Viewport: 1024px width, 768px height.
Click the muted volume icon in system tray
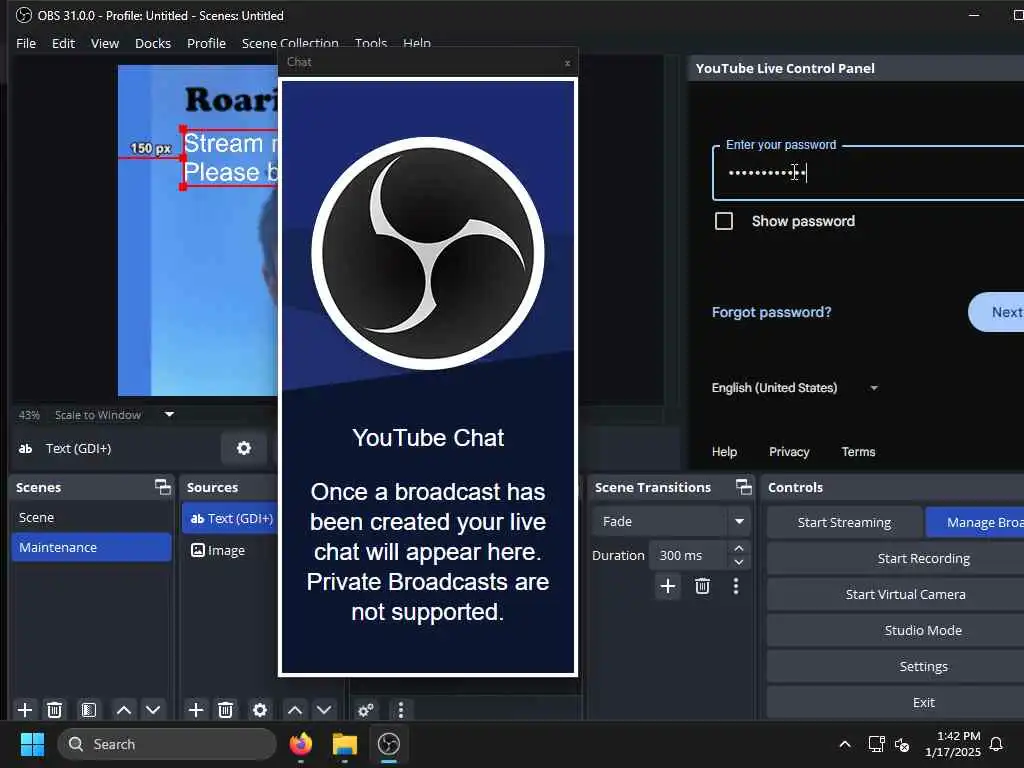pos(902,744)
